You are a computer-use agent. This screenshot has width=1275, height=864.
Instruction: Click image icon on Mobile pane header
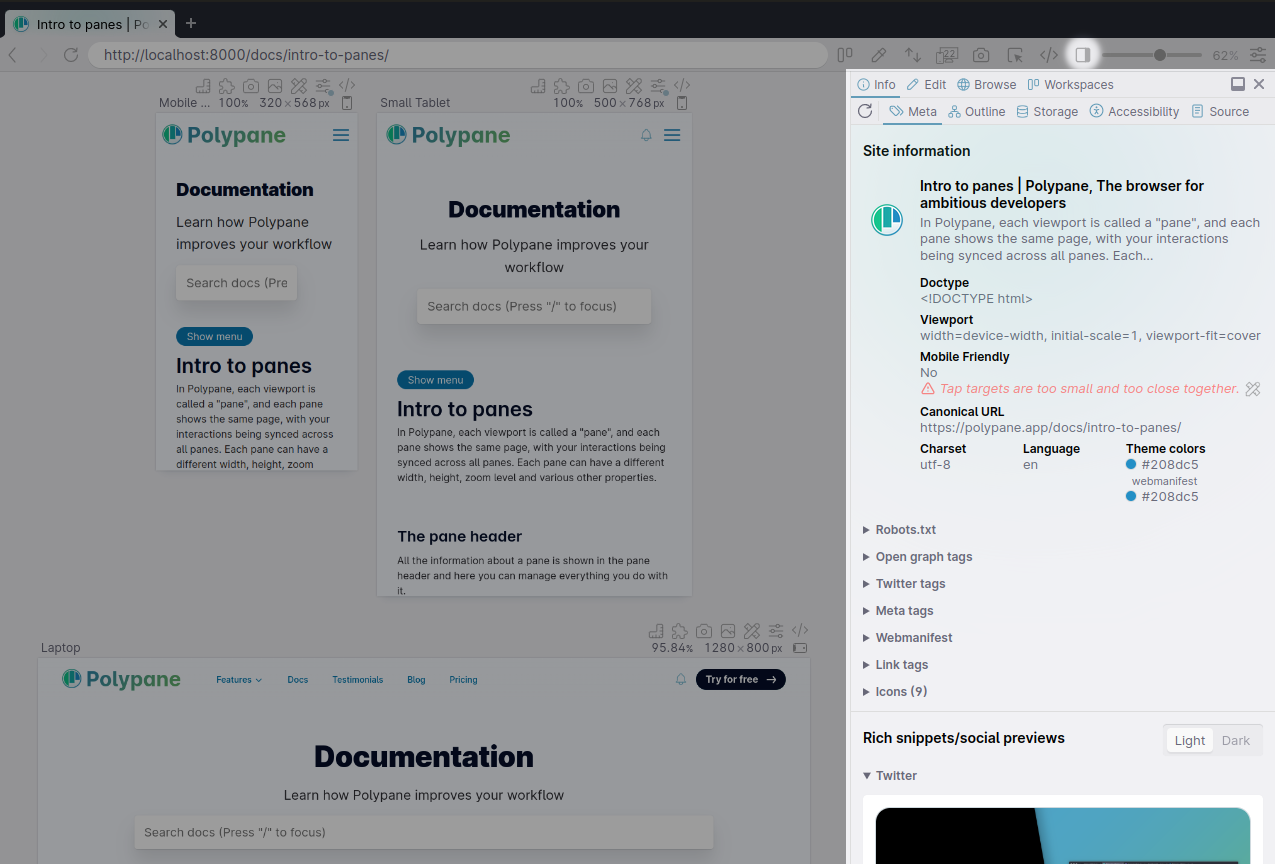point(275,86)
